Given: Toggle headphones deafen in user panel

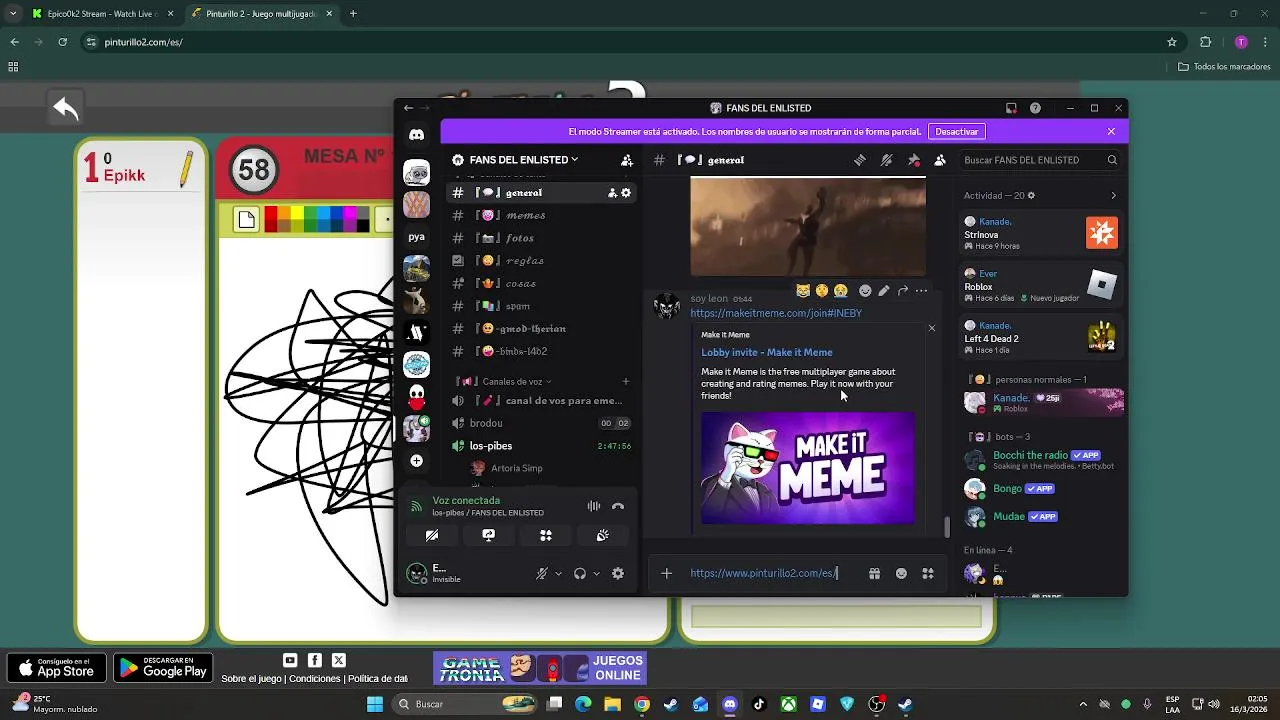Looking at the screenshot, I should point(580,573).
